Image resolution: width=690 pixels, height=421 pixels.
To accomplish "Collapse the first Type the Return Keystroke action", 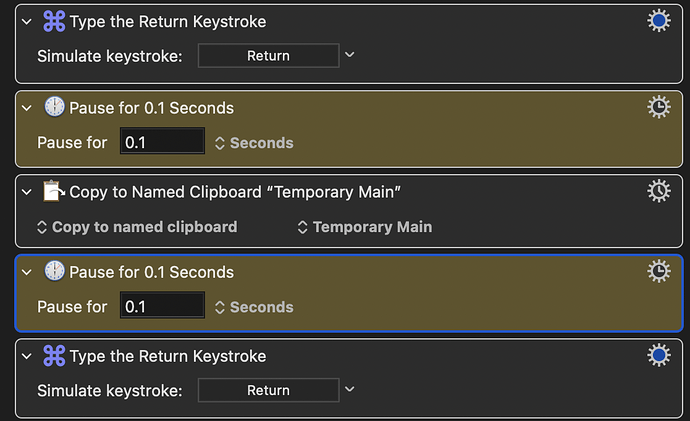I will [x=27, y=22].
